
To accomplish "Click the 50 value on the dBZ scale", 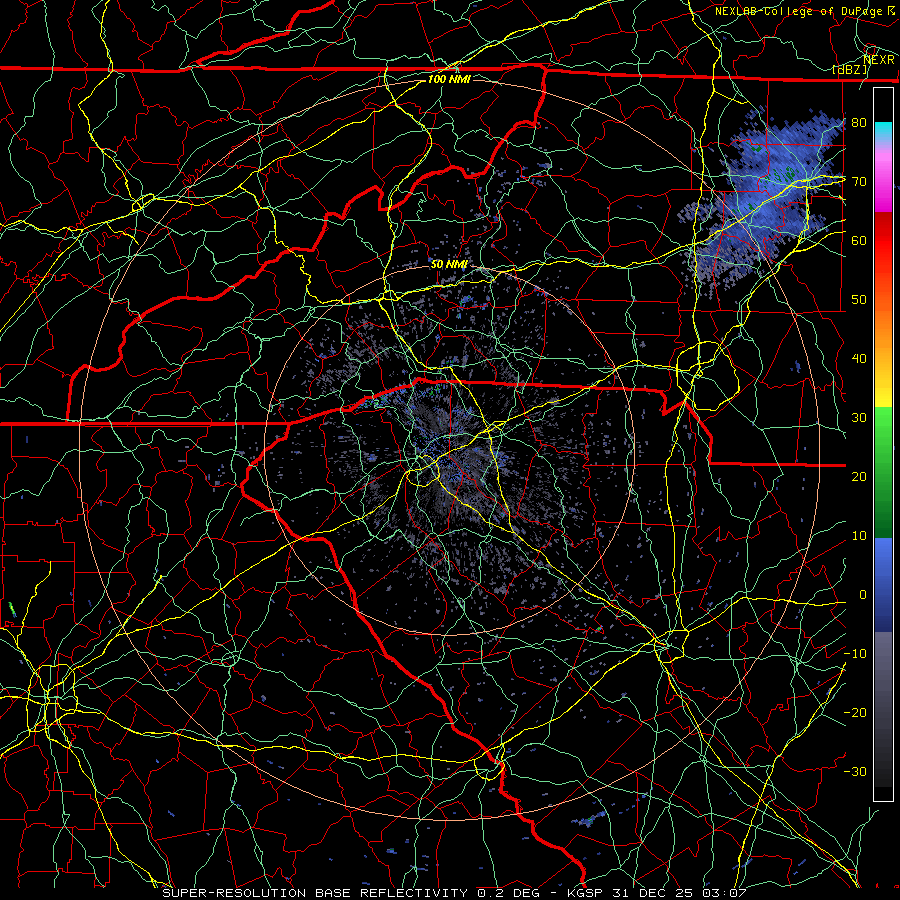I will coord(859,300).
